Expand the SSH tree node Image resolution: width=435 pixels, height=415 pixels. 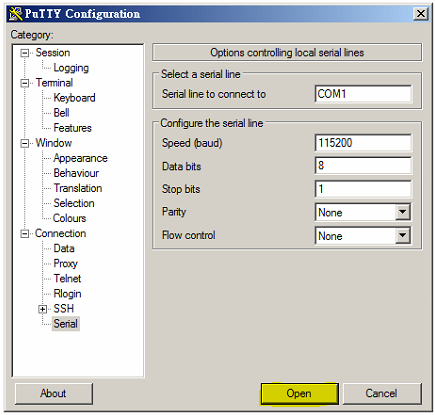[x=42, y=309]
